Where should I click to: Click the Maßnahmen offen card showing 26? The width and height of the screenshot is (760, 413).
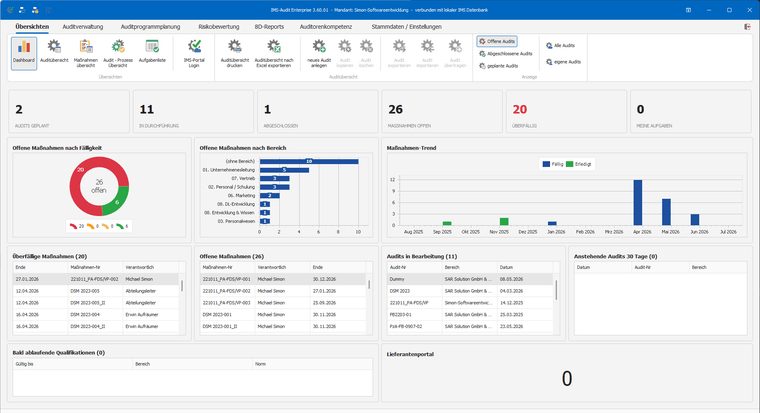click(x=442, y=111)
